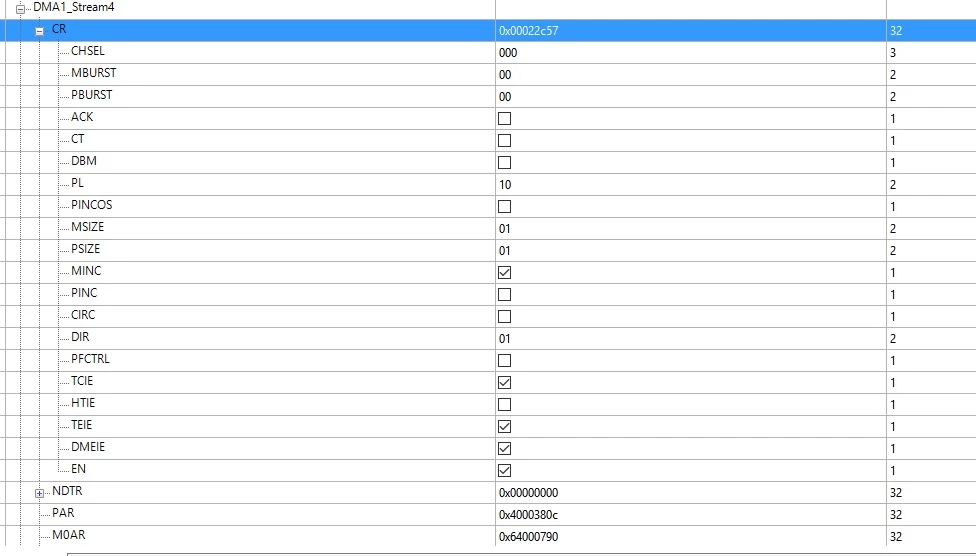Select the CIRC field label
The image size is (976, 556).
pyautogui.click(x=83, y=315)
